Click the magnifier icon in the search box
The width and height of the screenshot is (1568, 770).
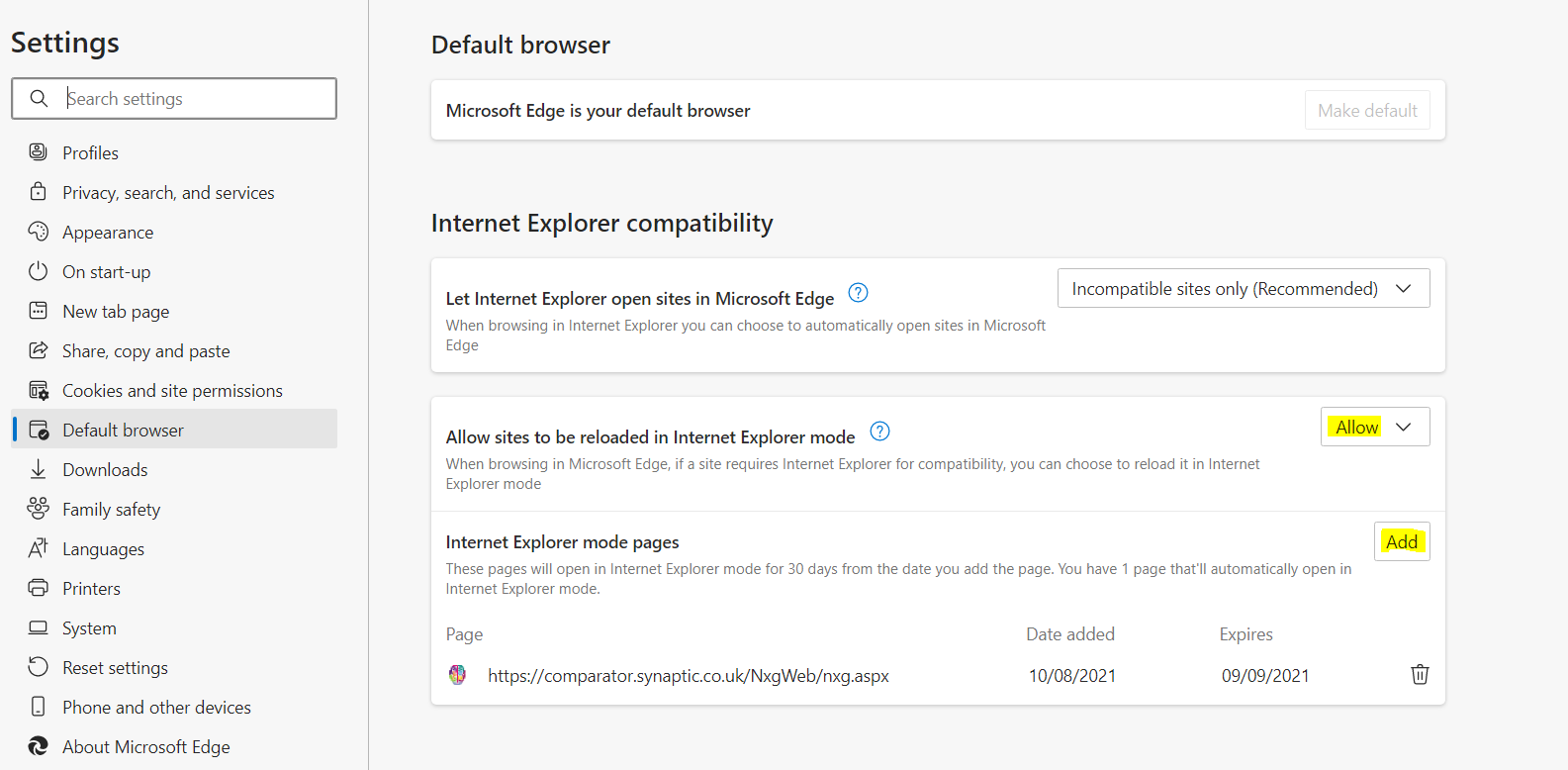coord(39,99)
